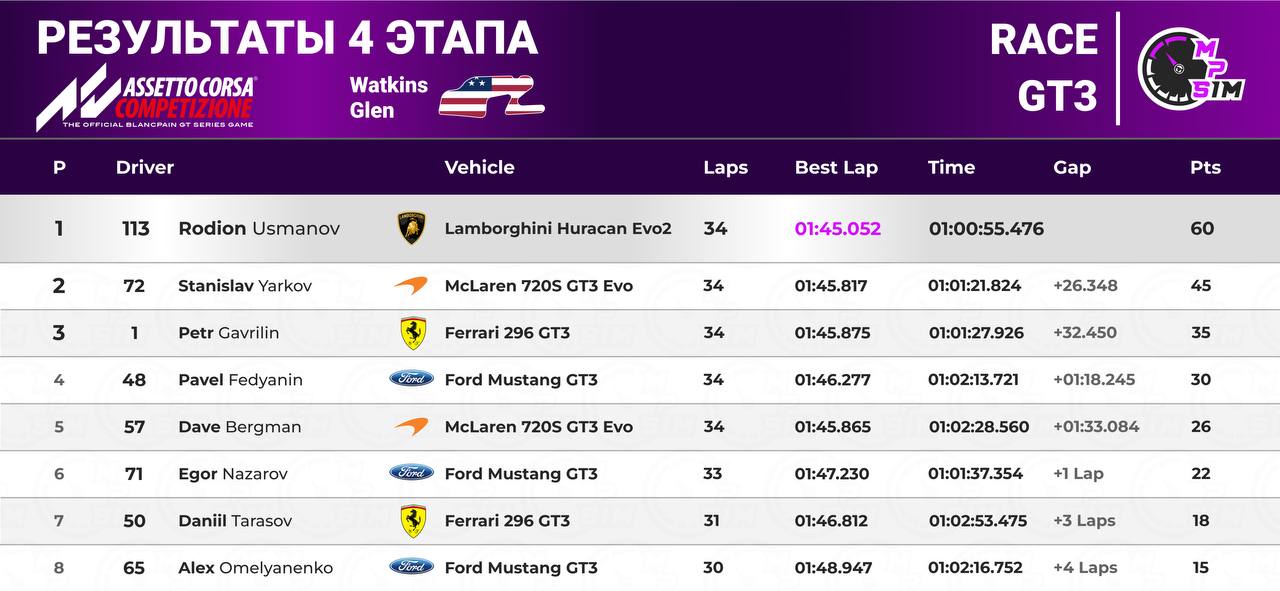Click the Ford logo in Pavel Fedyanin's row
Screen dimensions: 1280x591
(411, 379)
